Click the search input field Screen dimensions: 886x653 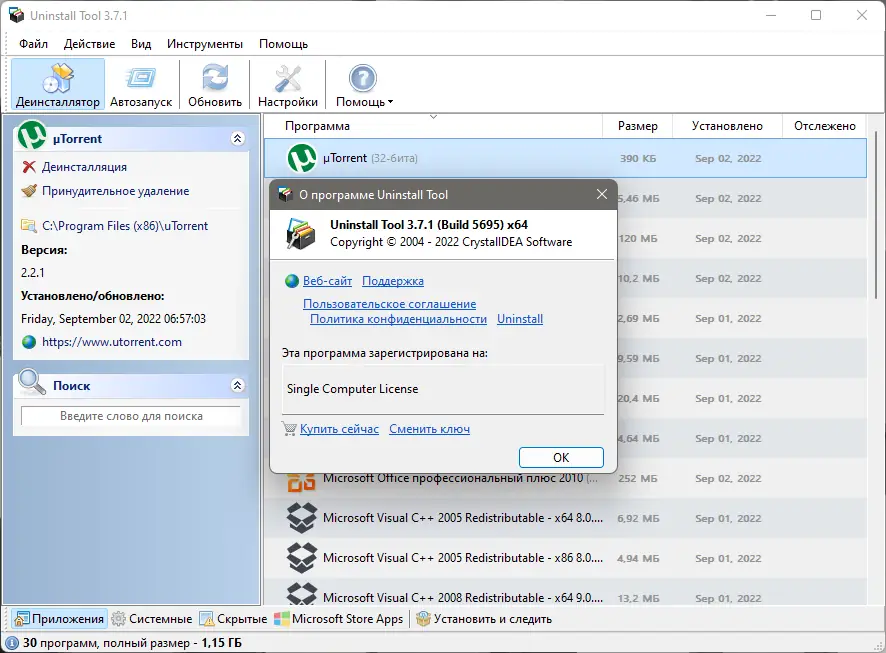point(131,416)
